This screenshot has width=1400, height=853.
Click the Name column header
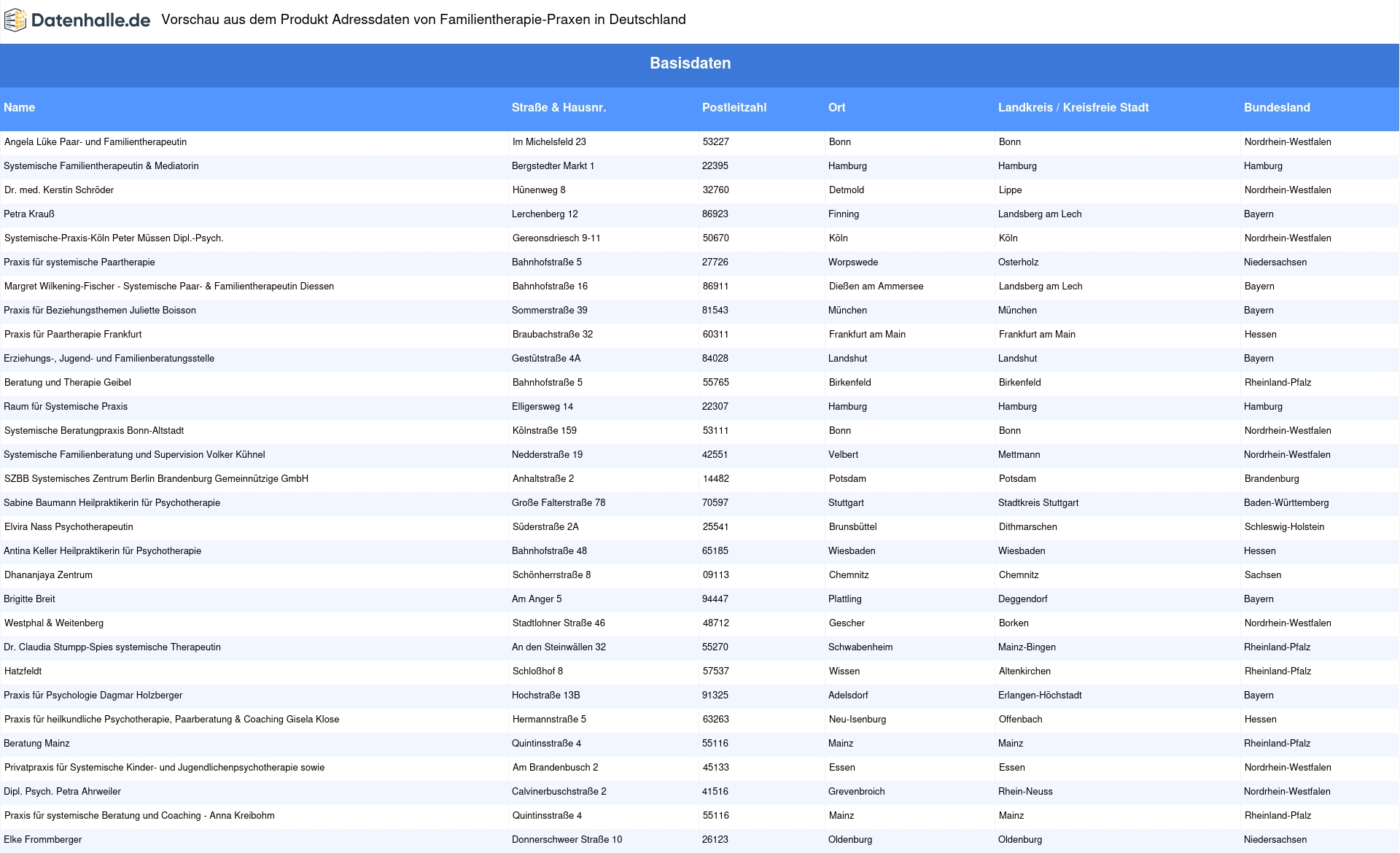coord(19,108)
